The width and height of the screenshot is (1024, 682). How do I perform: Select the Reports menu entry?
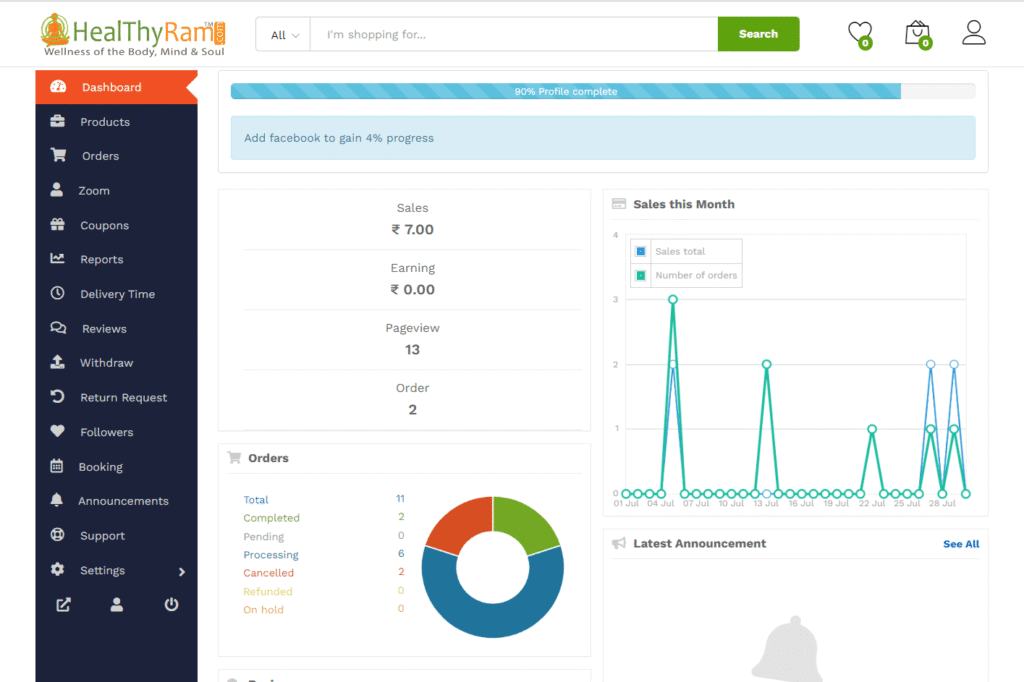116,259
